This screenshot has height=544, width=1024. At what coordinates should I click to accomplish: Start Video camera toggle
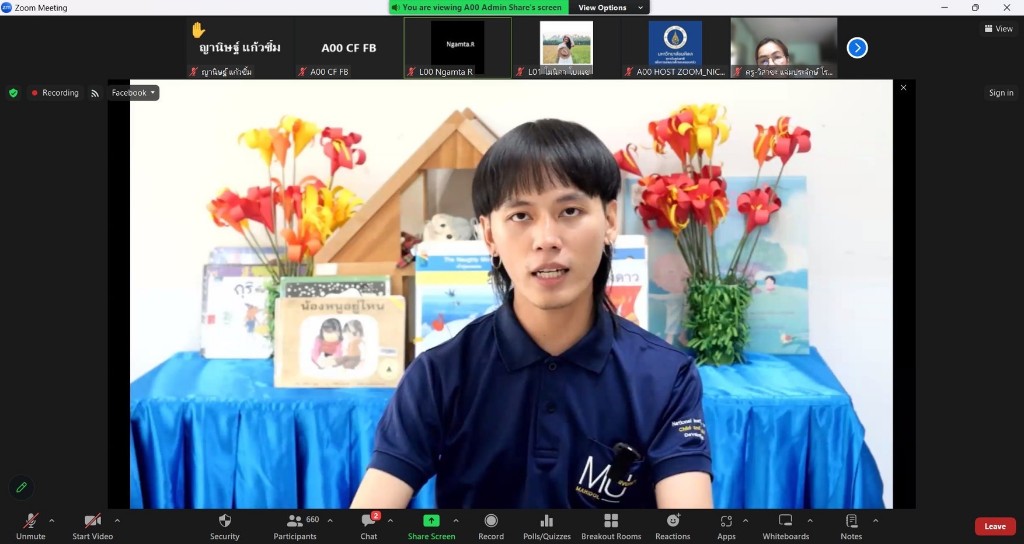tap(92, 526)
